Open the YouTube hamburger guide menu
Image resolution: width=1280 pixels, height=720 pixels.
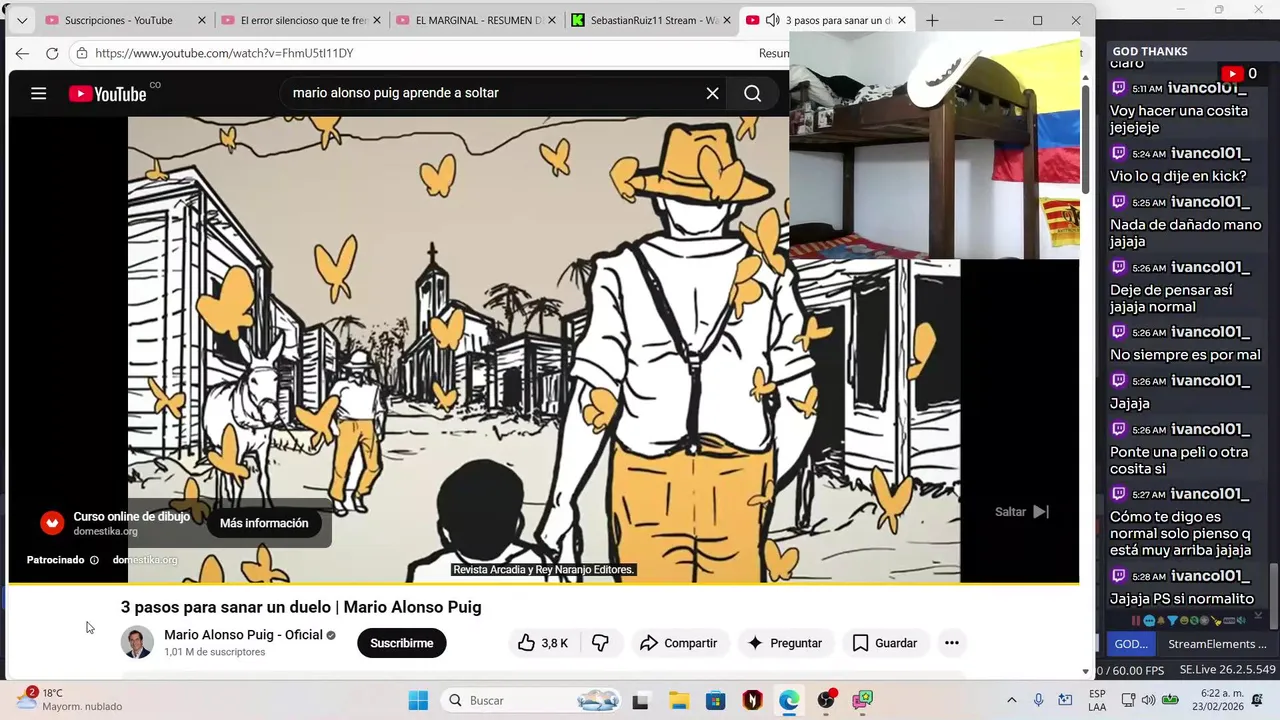[39, 93]
